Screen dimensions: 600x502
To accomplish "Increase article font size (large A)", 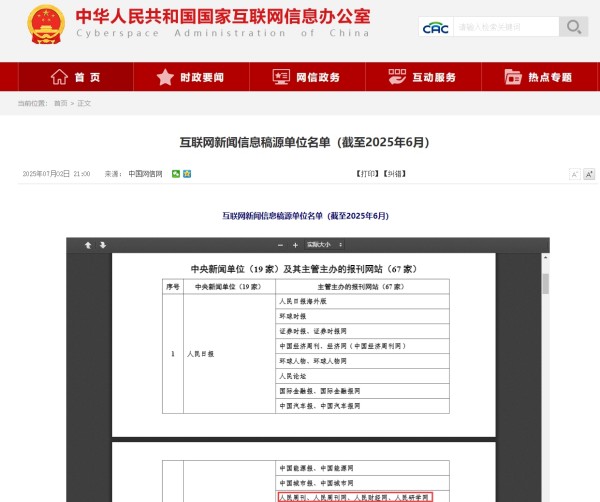I will [589, 174].
